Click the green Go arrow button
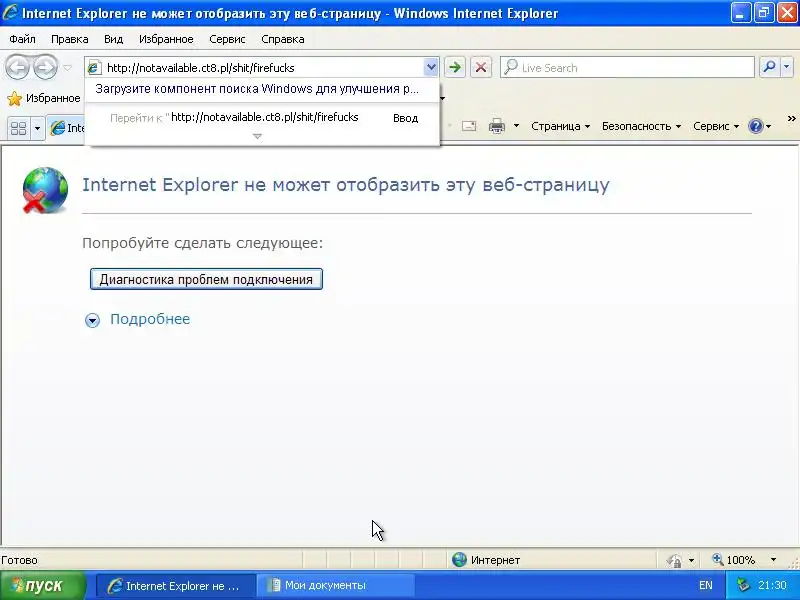800x600 pixels. 455,67
